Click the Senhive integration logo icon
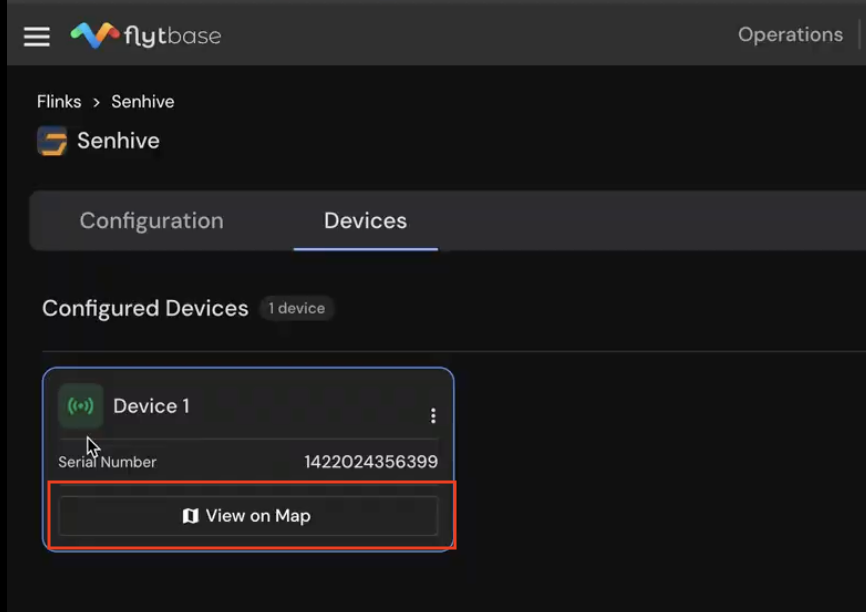Image resolution: width=866 pixels, height=612 pixels. pyautogui.click(x=52, y=141)
